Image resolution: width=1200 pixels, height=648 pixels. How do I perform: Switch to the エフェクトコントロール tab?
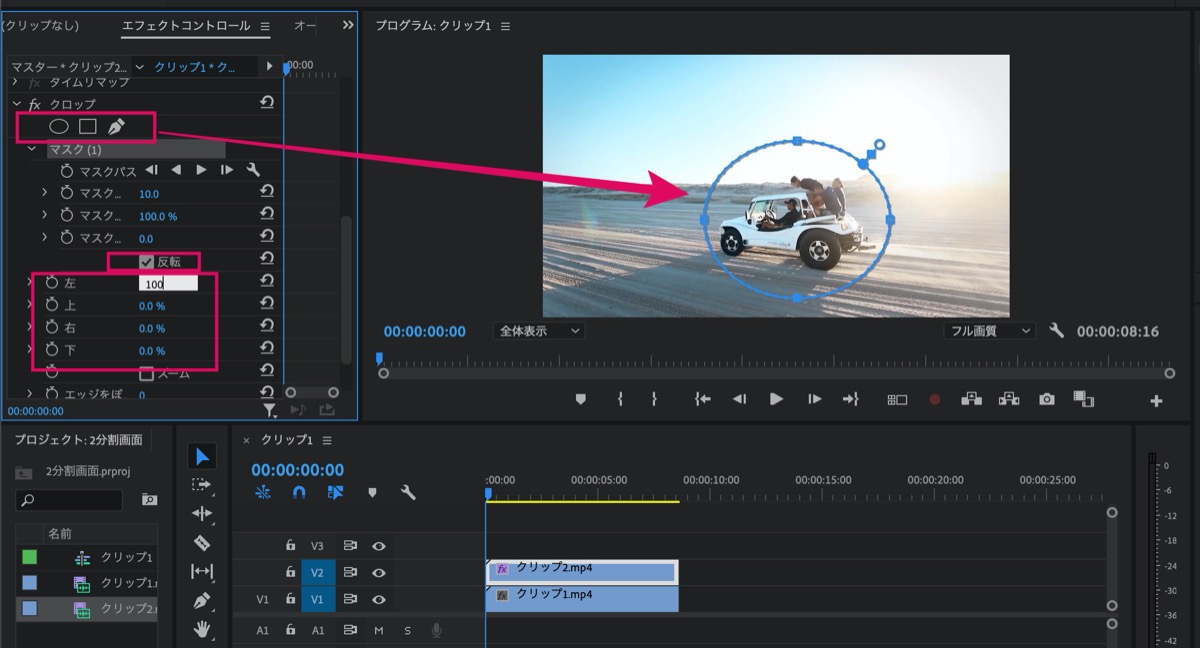[x=187, y=26]
